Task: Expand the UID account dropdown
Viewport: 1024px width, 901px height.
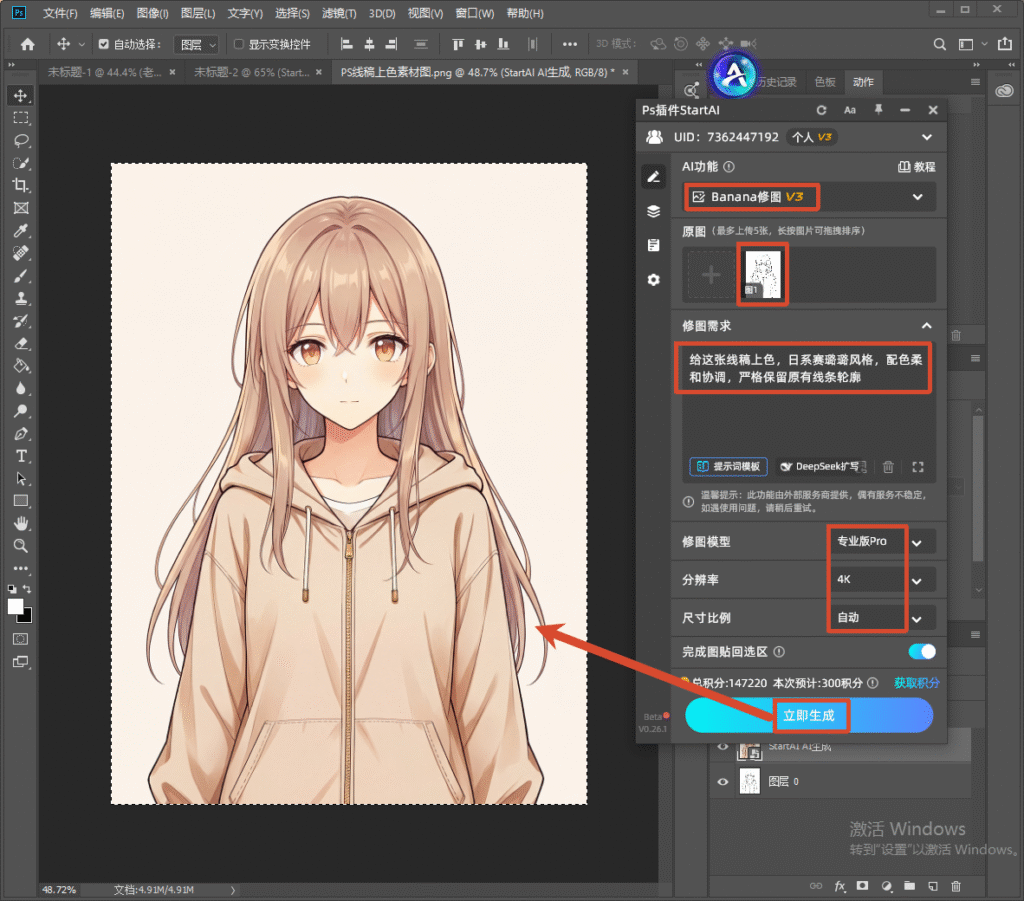Action: (x=927, y=137)
